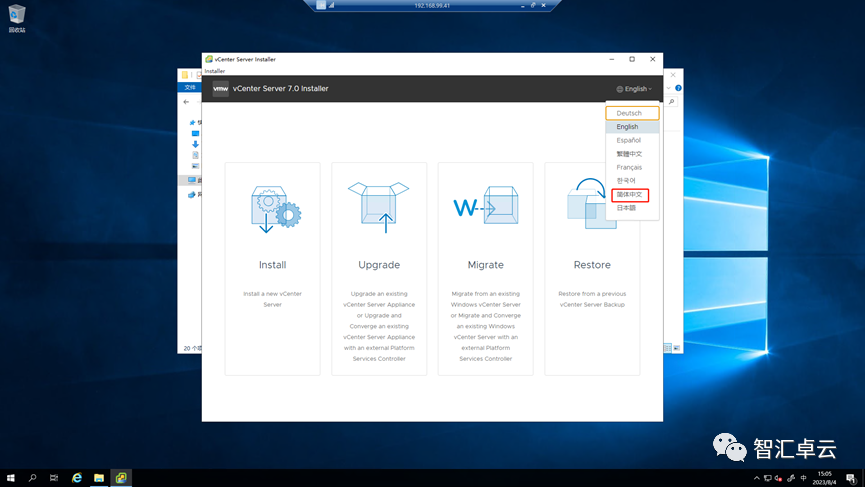Switch to File Explorer on the taskbar
865x487 pixels.
99,478
